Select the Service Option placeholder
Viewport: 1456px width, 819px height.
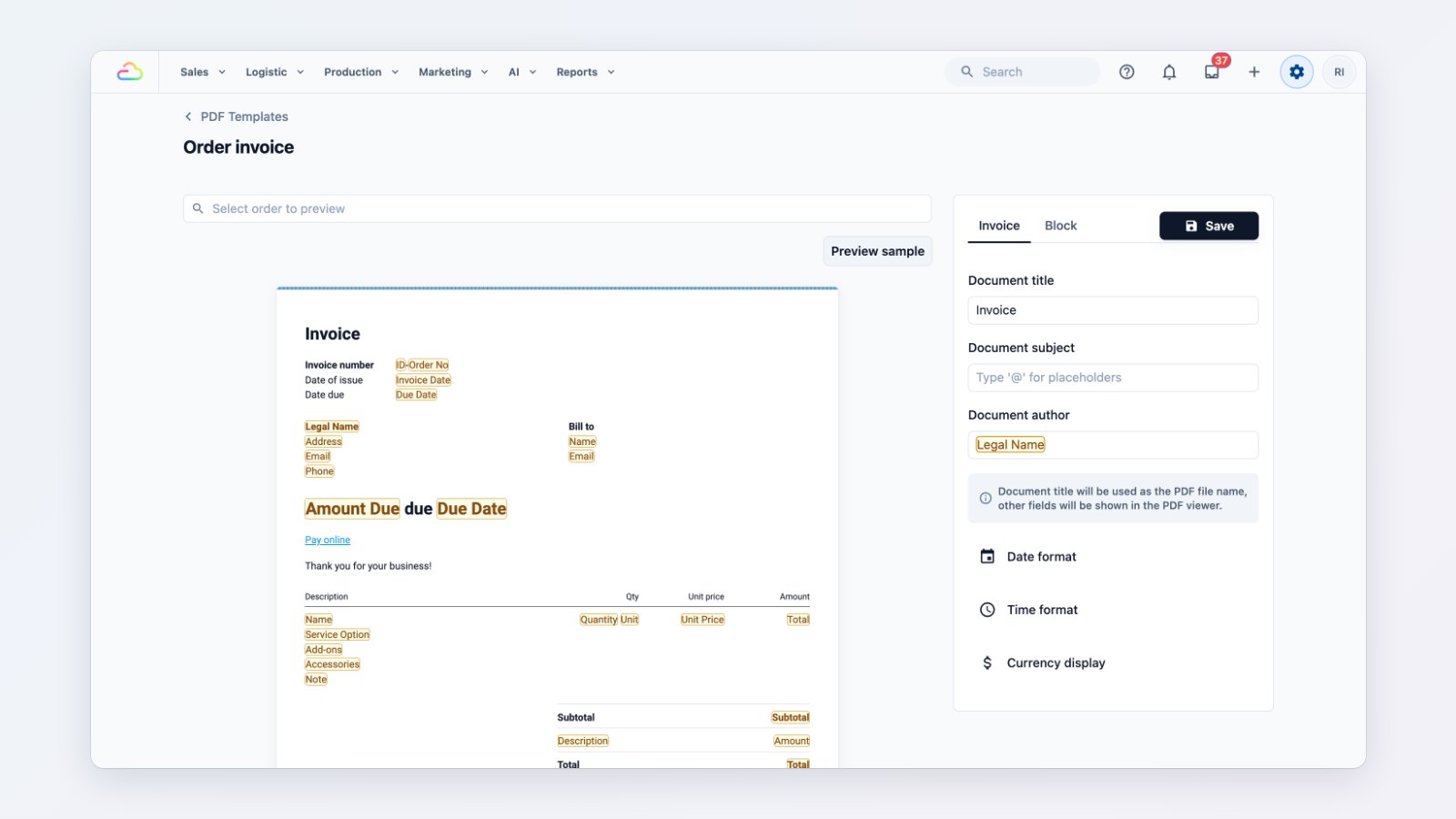(x=338, y=635)
